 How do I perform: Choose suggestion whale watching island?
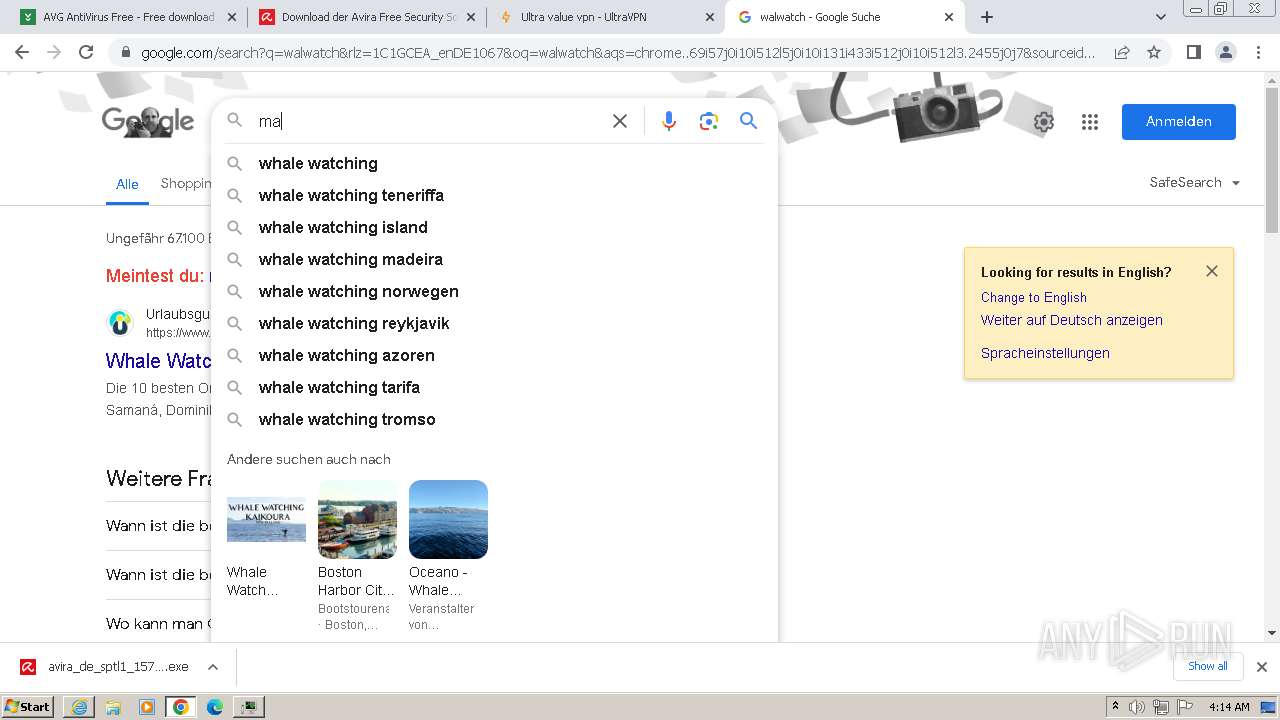click(x=494, y=227)
